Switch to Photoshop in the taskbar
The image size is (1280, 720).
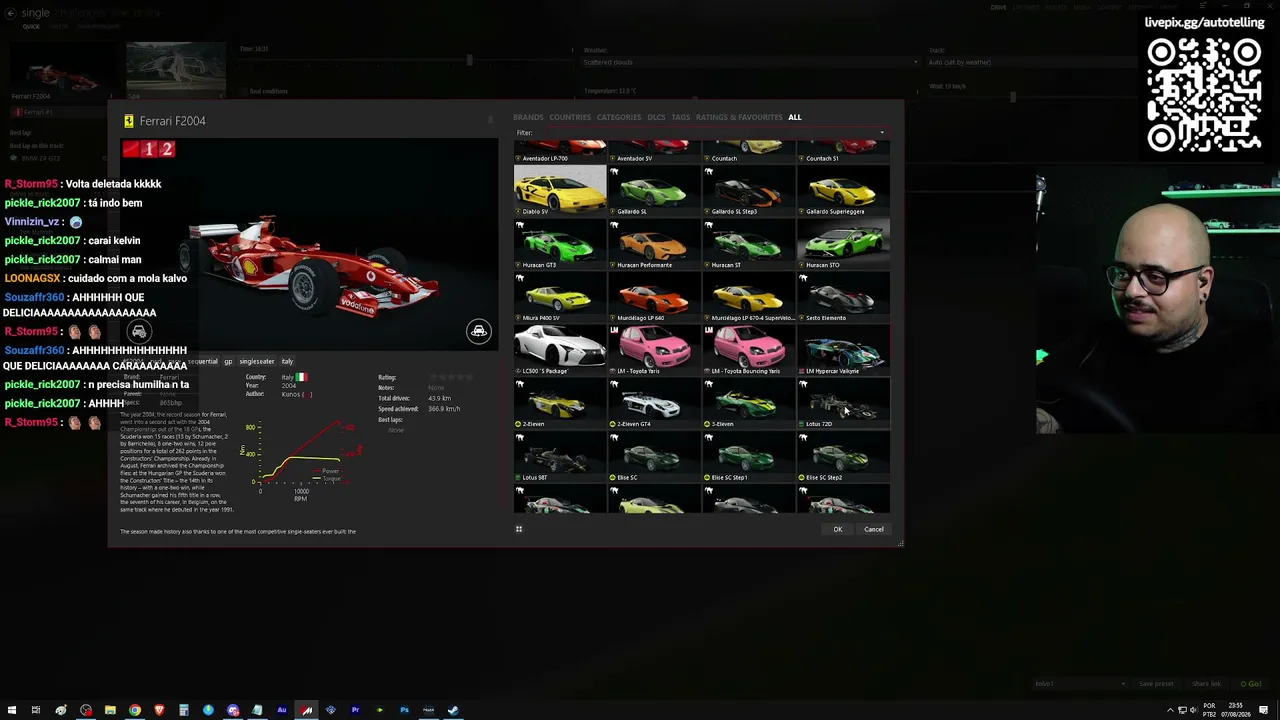(404, 710)
